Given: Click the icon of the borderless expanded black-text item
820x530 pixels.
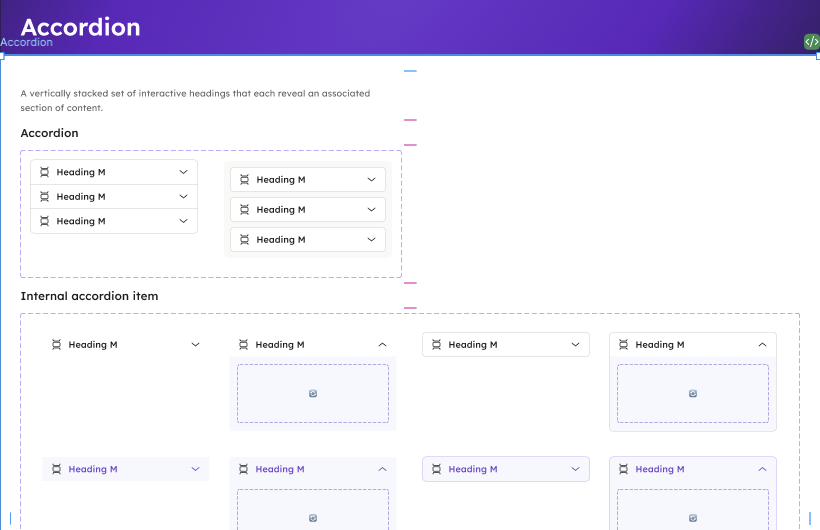Looking at the screenshot, I should (243, 345).
